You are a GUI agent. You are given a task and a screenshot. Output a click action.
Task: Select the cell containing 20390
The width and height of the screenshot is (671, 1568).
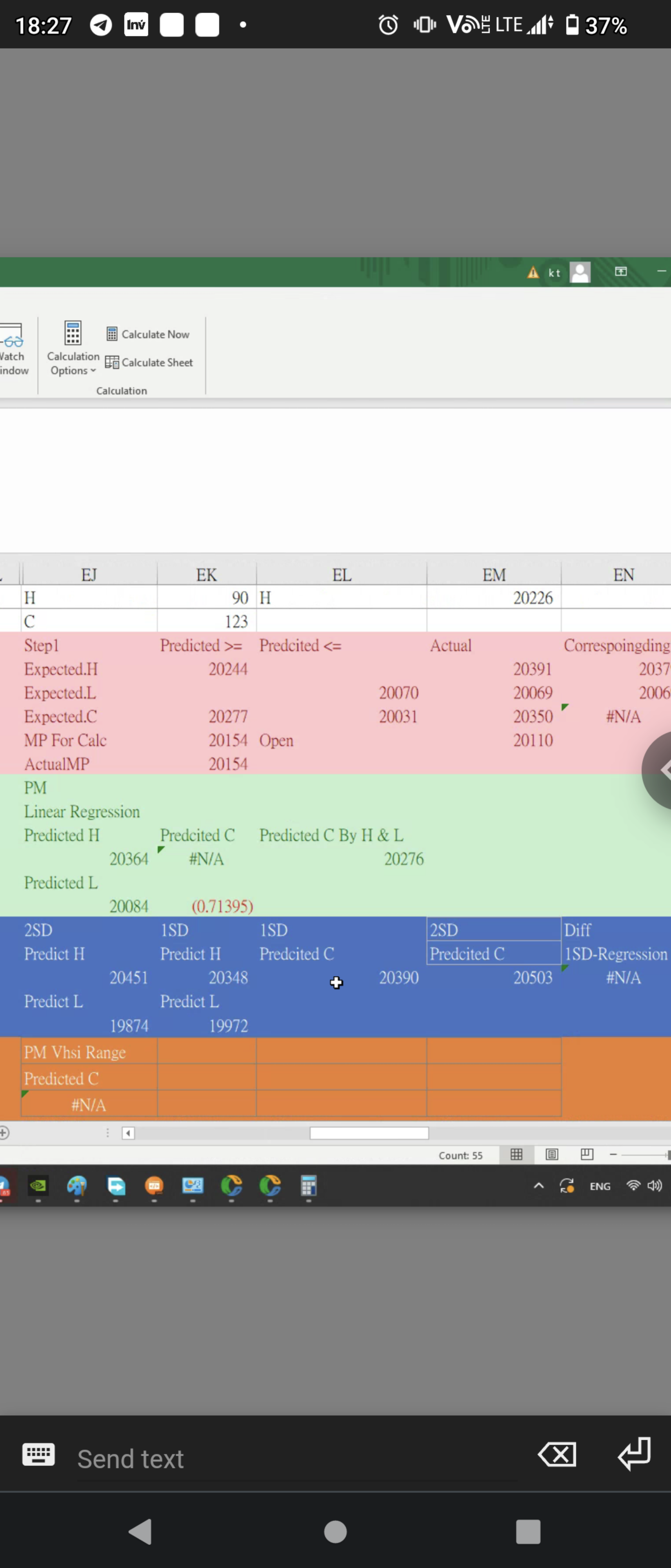tap(341, 978)
